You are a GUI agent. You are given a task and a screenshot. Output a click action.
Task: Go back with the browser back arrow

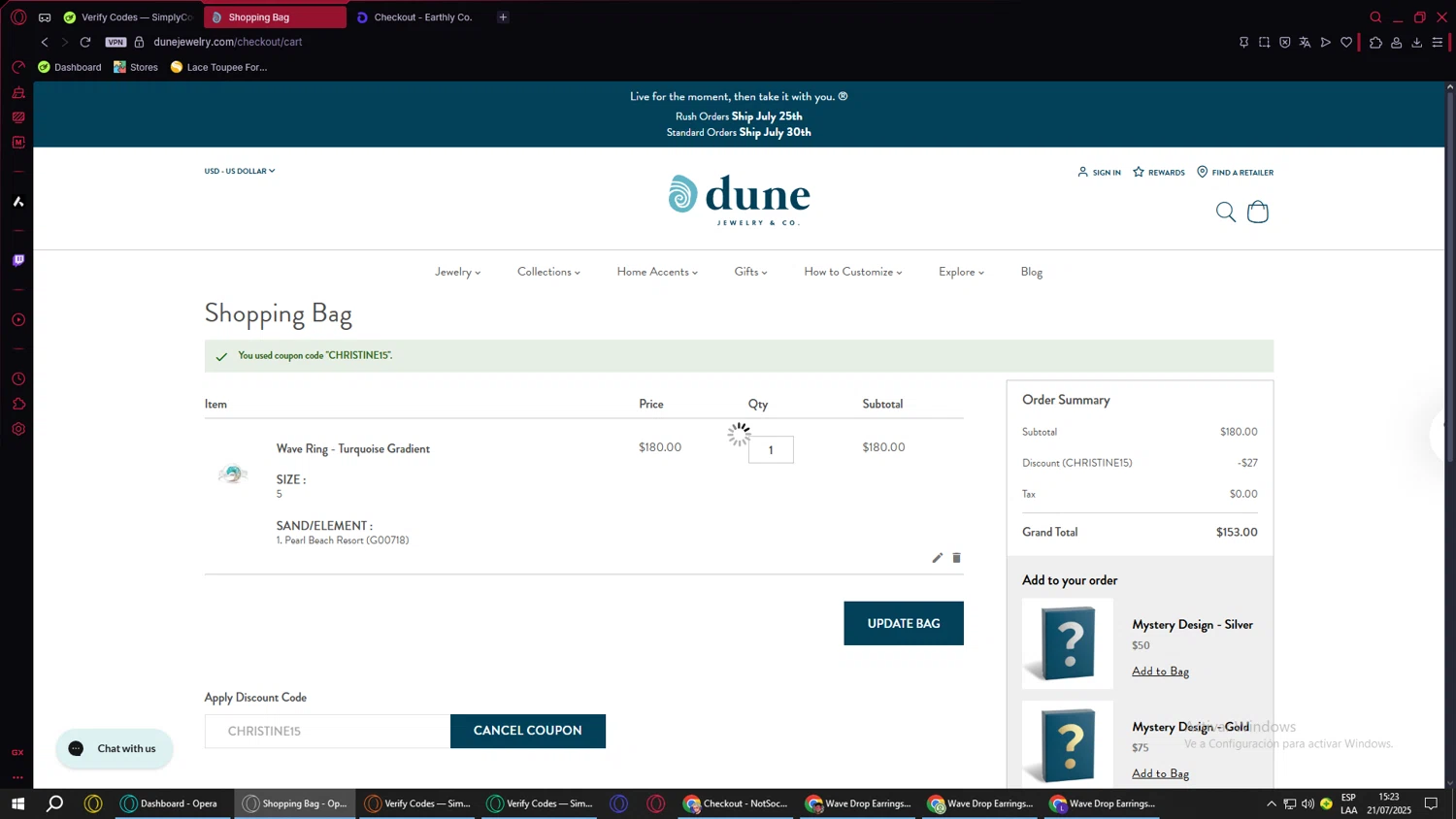(45, 42)
